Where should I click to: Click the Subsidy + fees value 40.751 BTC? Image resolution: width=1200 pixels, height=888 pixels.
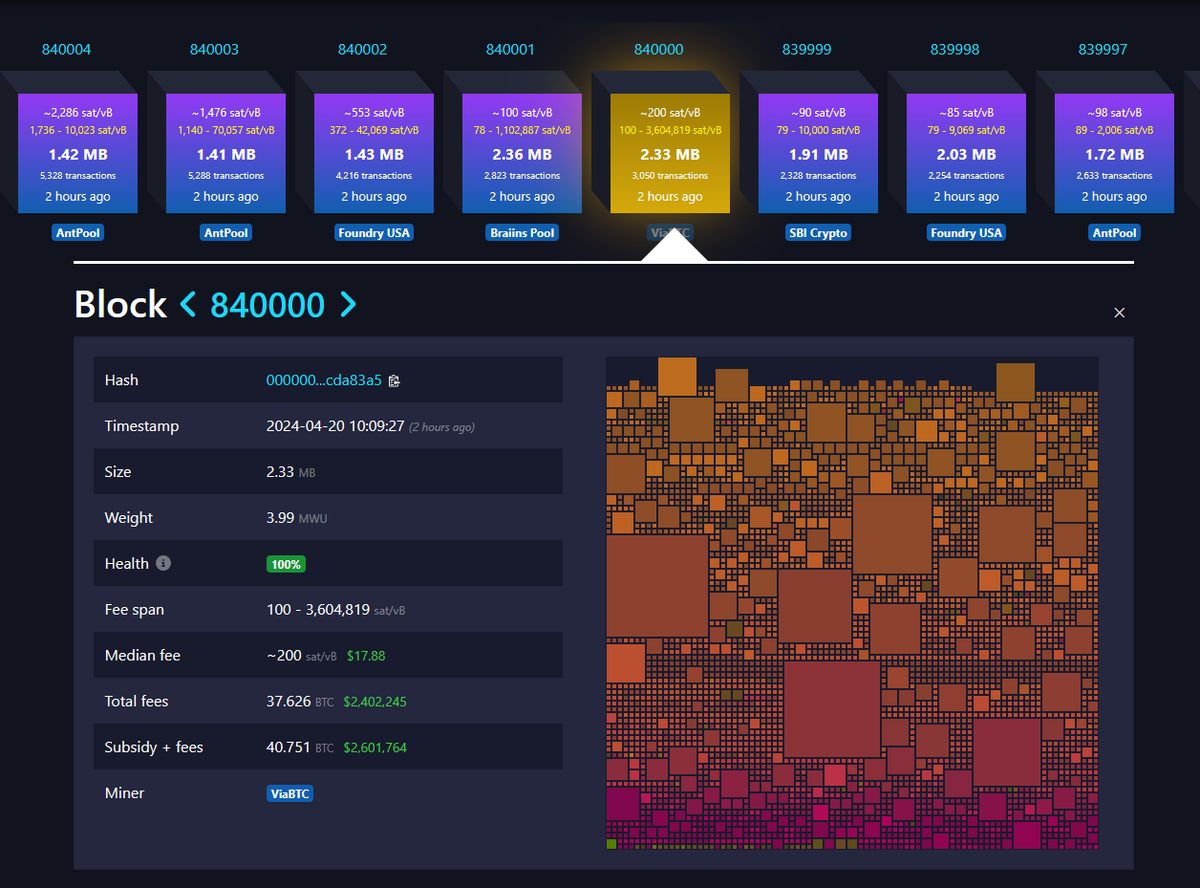coord(300,748)
